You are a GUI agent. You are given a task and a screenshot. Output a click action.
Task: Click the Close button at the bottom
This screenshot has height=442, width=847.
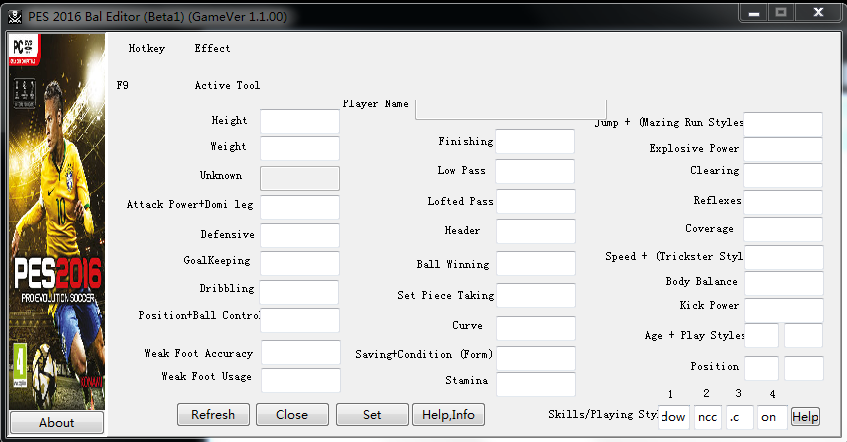(292, 414)
